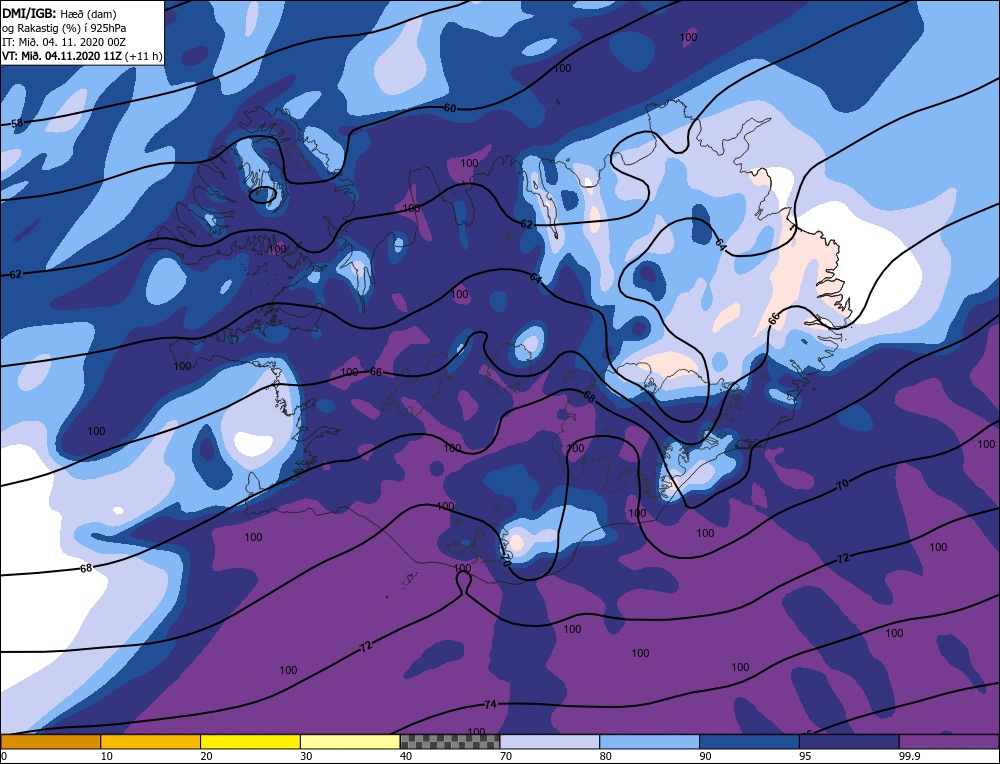
Task: Click the '58' height contour label
Action: coord(17,123)
